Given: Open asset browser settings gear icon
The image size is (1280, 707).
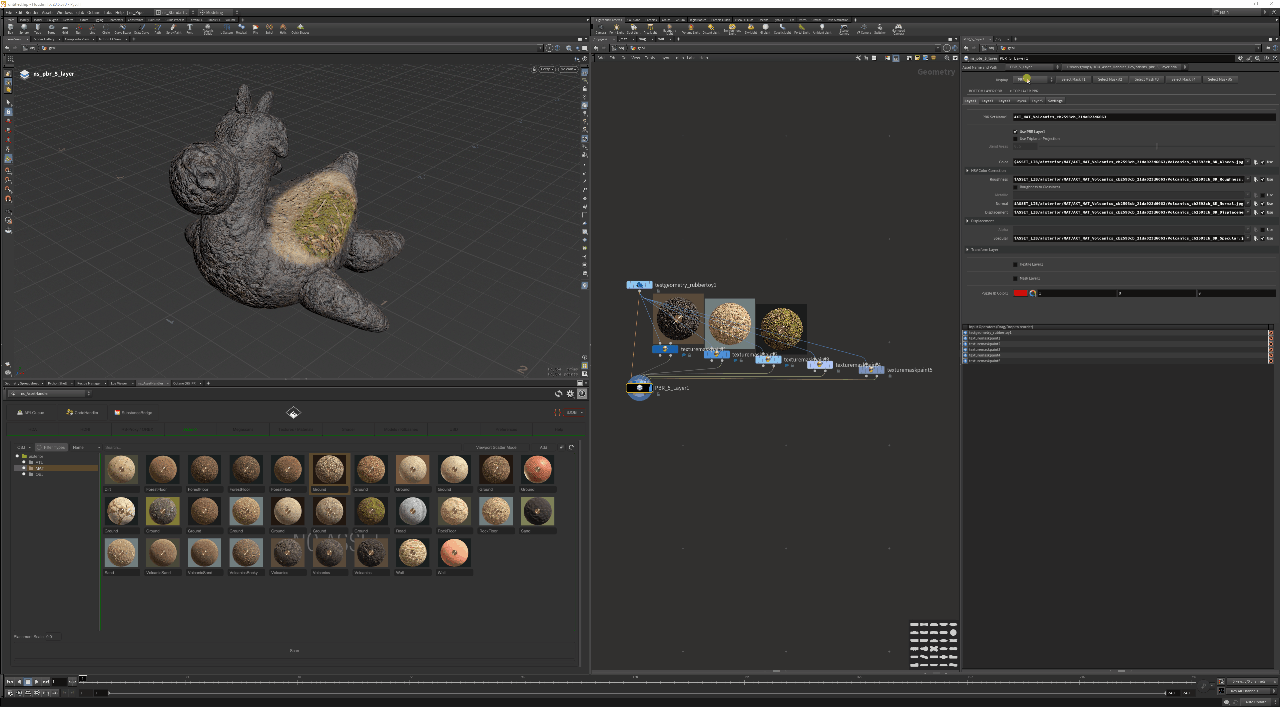Looking at the screenshot, I should coord(570,394).
